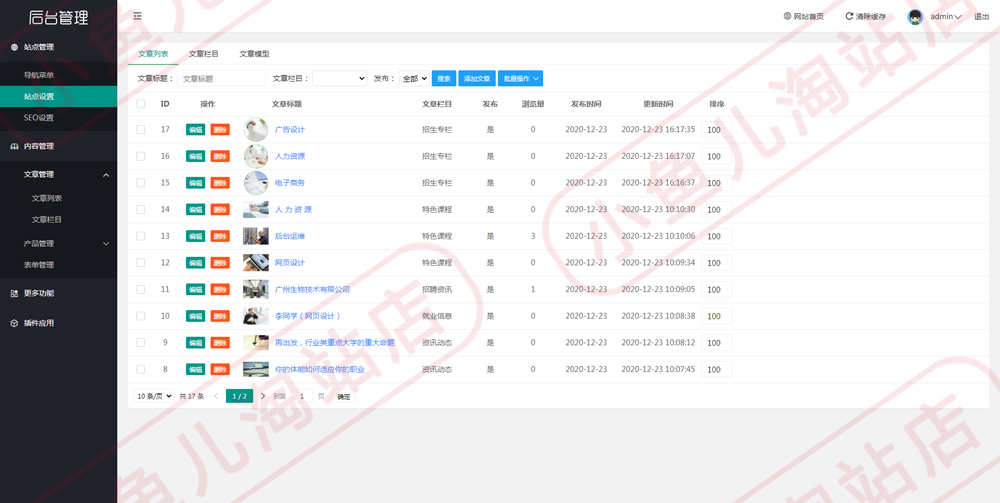This screenshot has height=503, width=1000.
Task: Open the 文章栏目 filter dropdown
Action: pos(339,78)
